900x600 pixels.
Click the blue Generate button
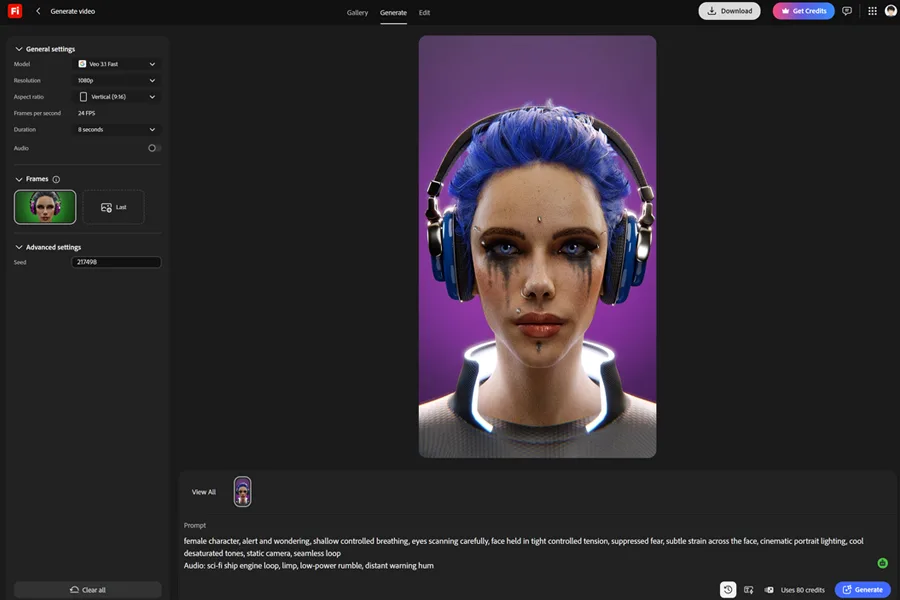point(862,590)
